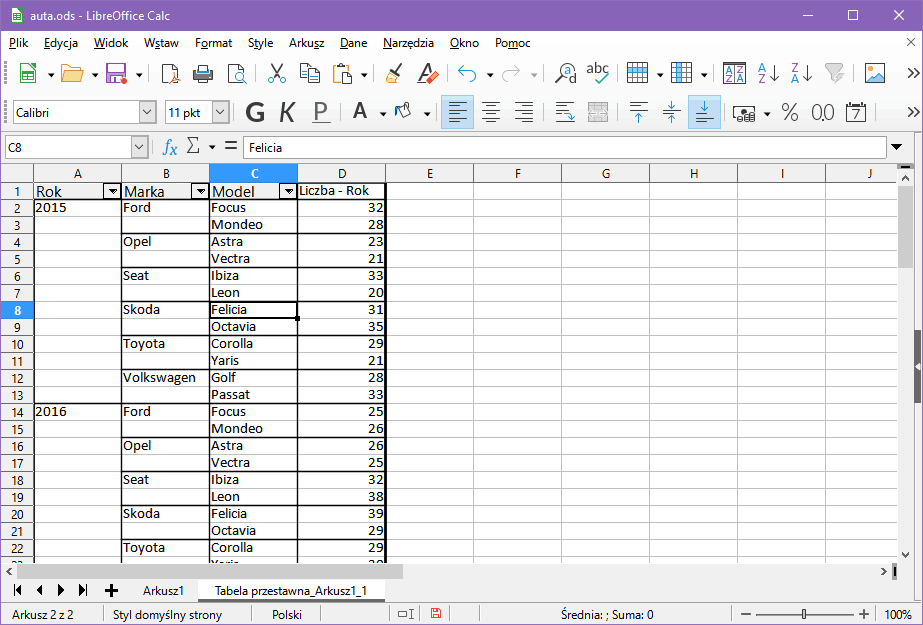This screenshot has width=923, height=625.
Task: Click the Save document icon
Action: (115, 74)
